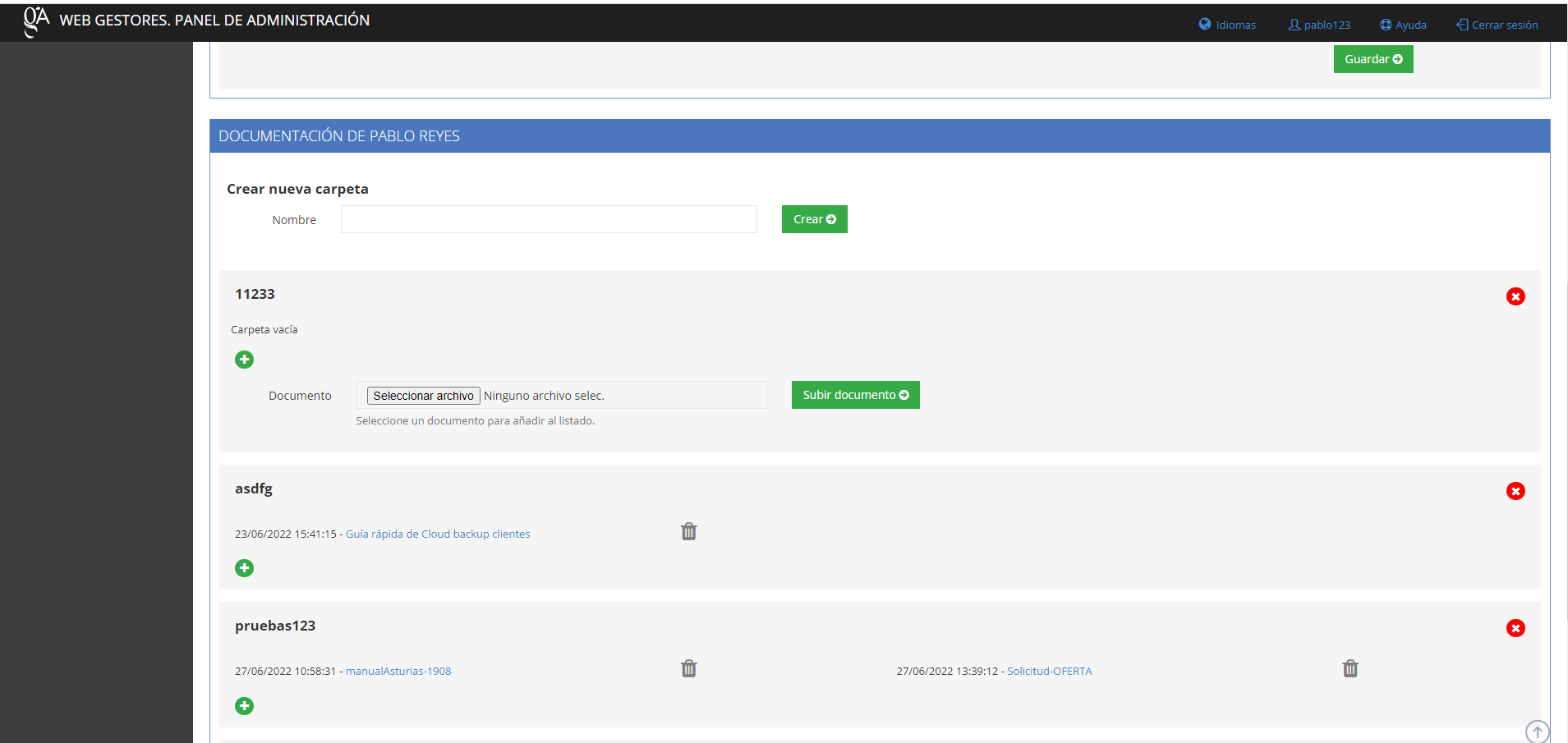This screenshot has height=743, width=1568.
Task: Log out with Cerrar sesión
Action: (1497, 25)
